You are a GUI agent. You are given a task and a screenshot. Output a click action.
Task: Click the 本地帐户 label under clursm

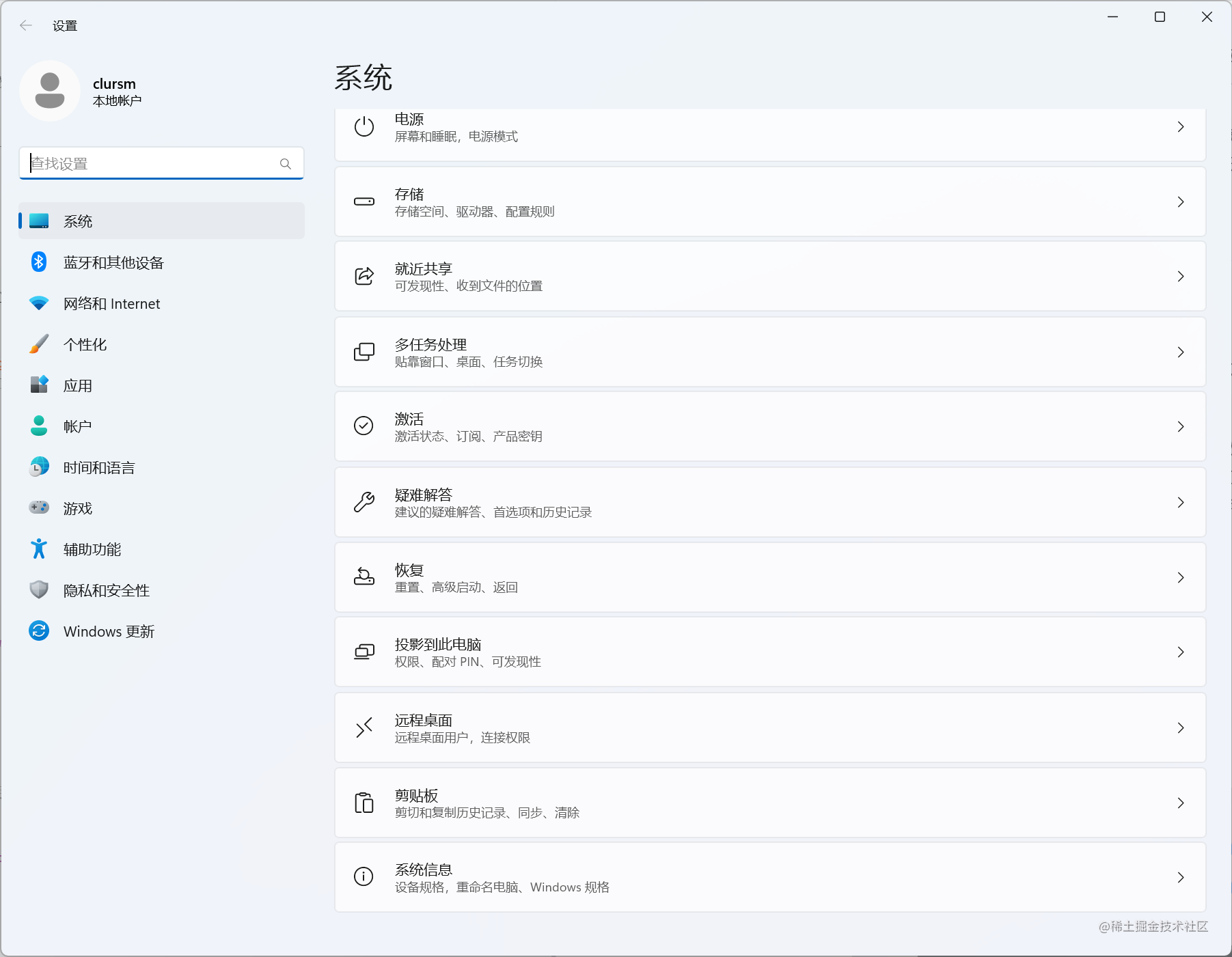click(117, 100)
